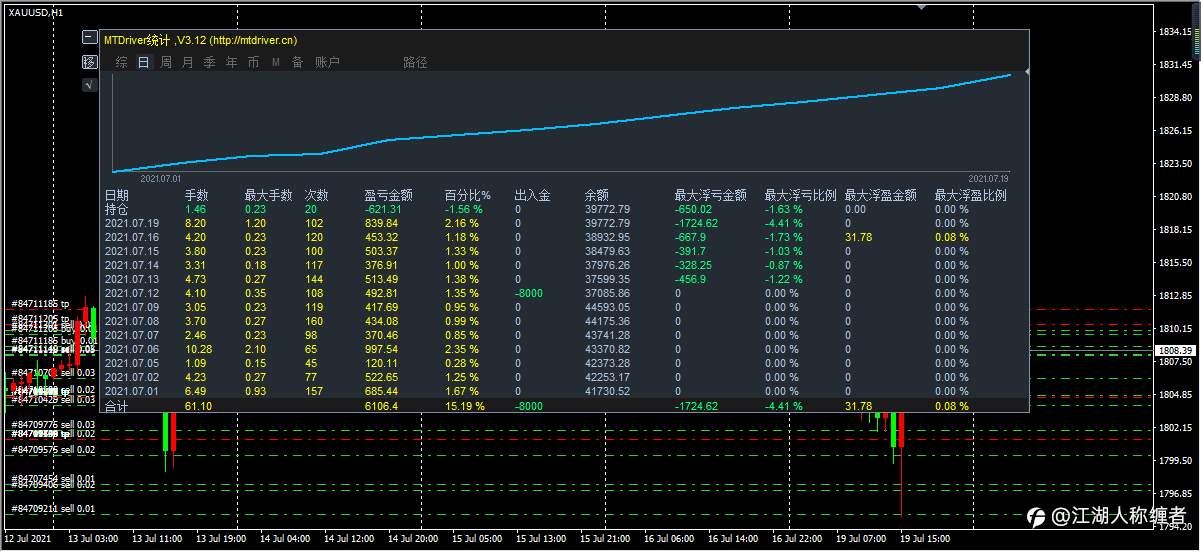1201x552 pixels.
Task: Click the 1808.39 current price marker
Action: pos(1174,351)
